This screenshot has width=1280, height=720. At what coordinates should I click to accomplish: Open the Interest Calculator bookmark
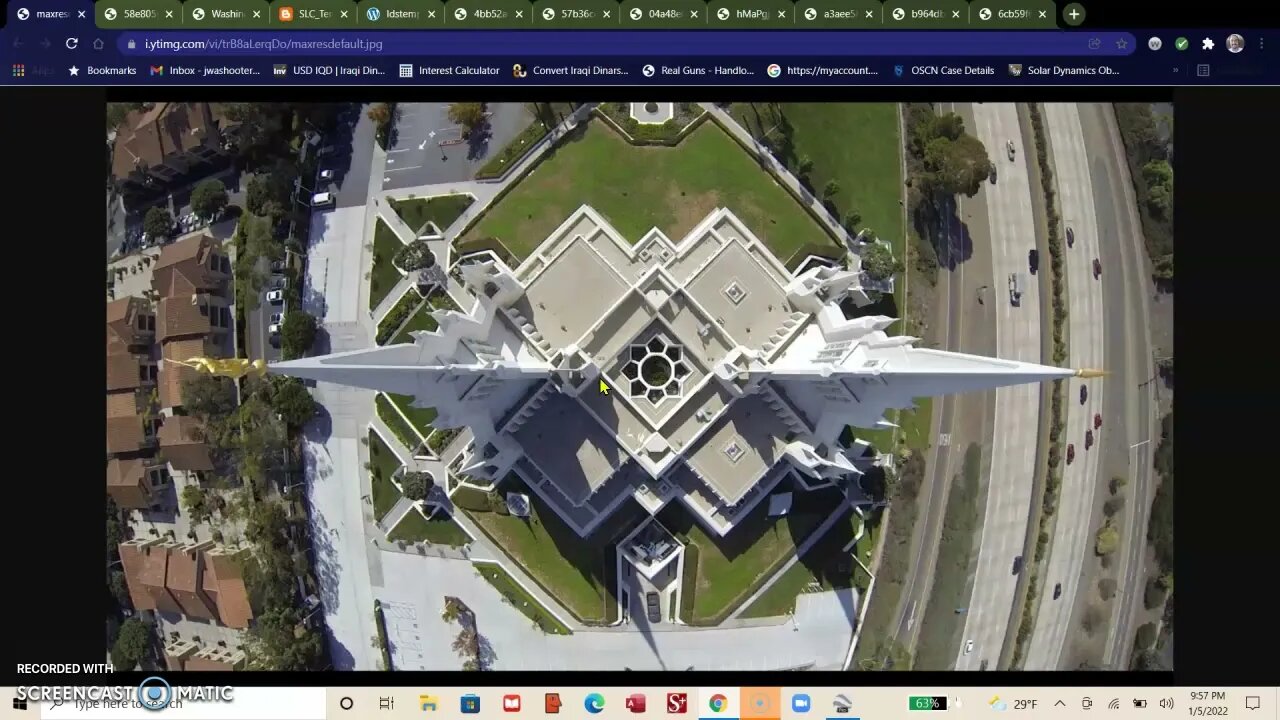(449, 71)
